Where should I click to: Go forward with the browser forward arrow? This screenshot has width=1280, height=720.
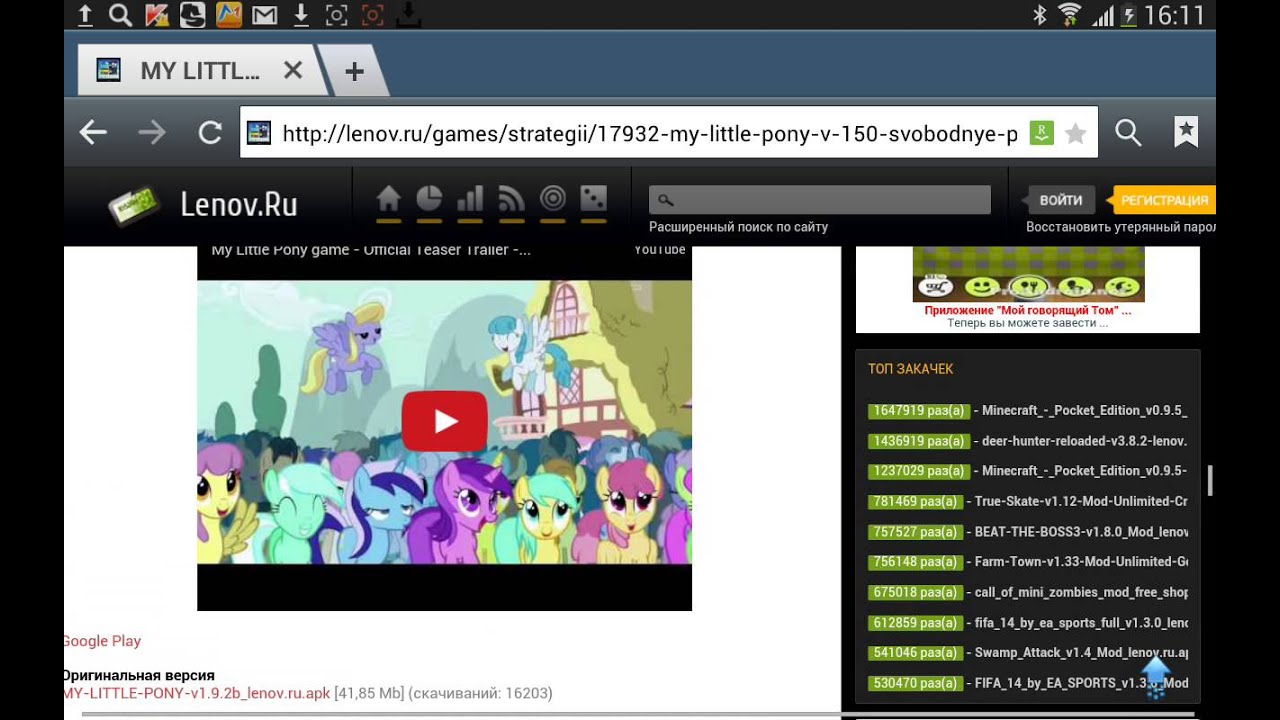[151, 132]
